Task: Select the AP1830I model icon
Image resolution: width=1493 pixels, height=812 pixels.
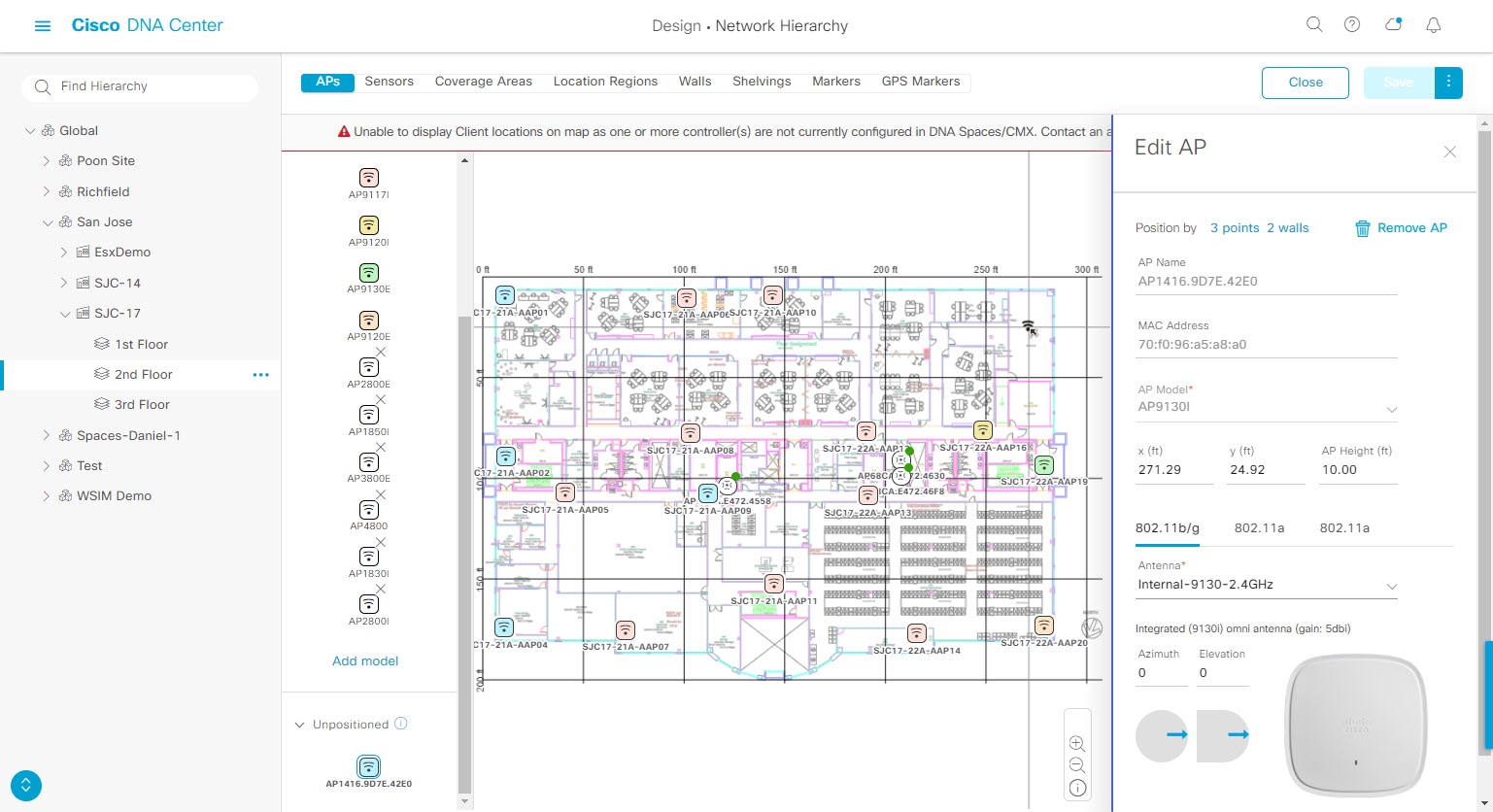Action: (368, 557)
